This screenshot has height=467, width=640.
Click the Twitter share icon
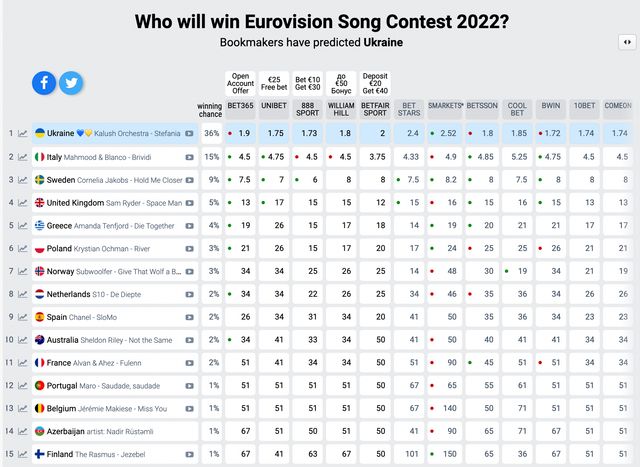coord(71,83)
